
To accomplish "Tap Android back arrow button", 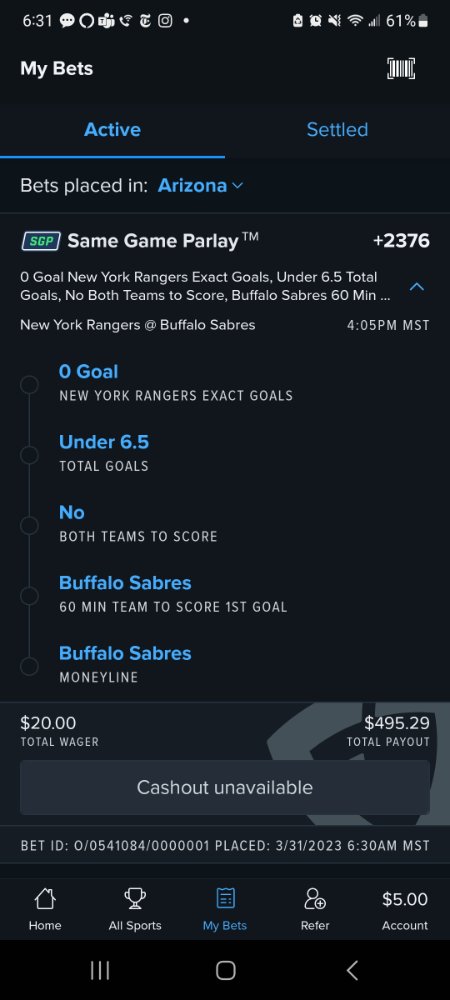I will (352, 970).
